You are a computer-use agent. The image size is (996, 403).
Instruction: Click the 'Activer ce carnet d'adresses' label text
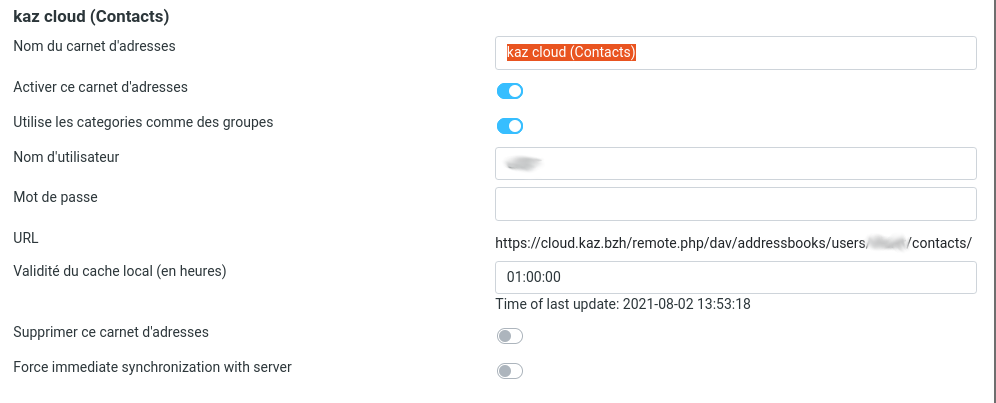[x=100, y=87]
